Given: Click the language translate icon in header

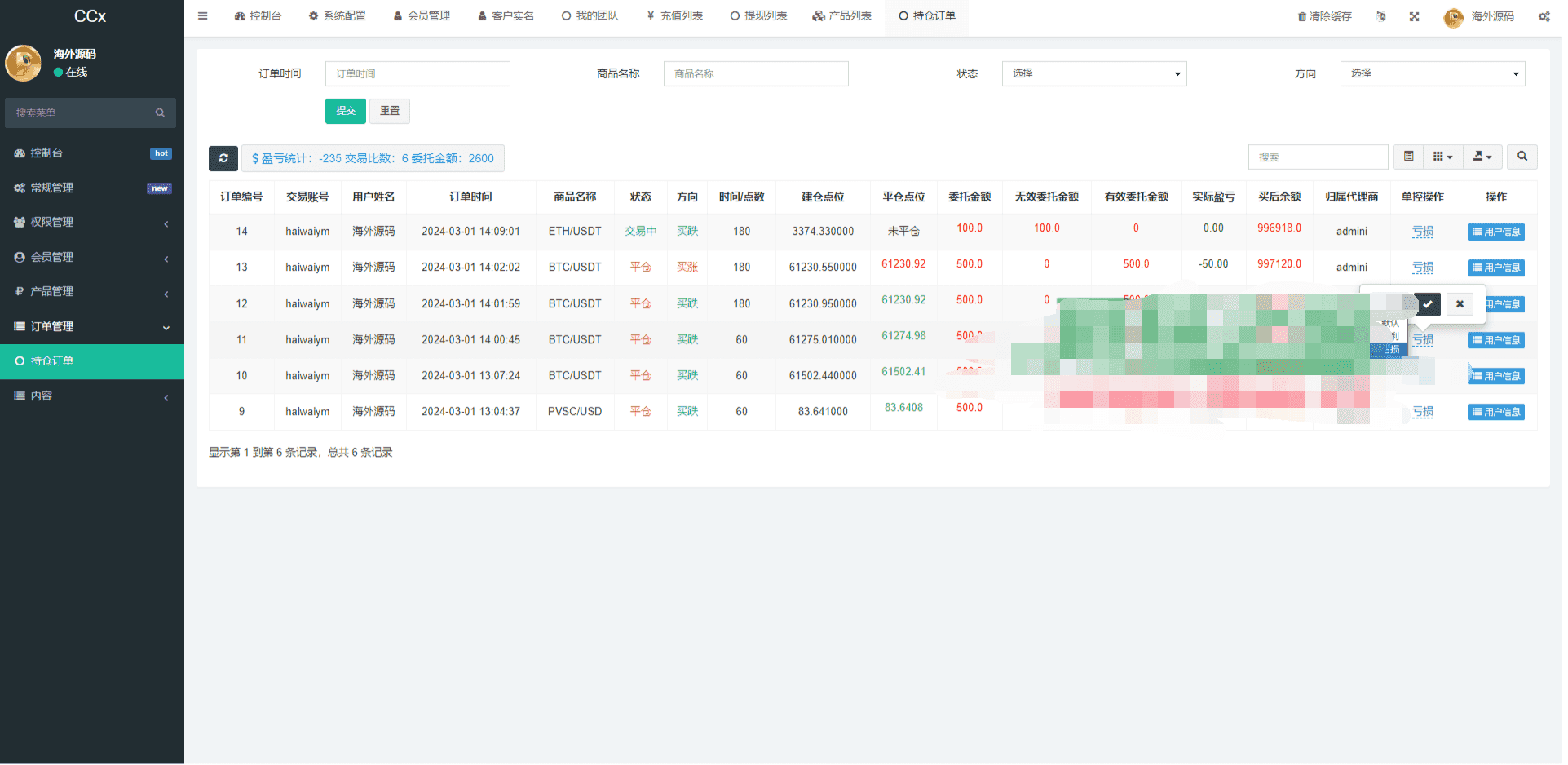Looking at the screenshot, I should tap(1380, 16).
